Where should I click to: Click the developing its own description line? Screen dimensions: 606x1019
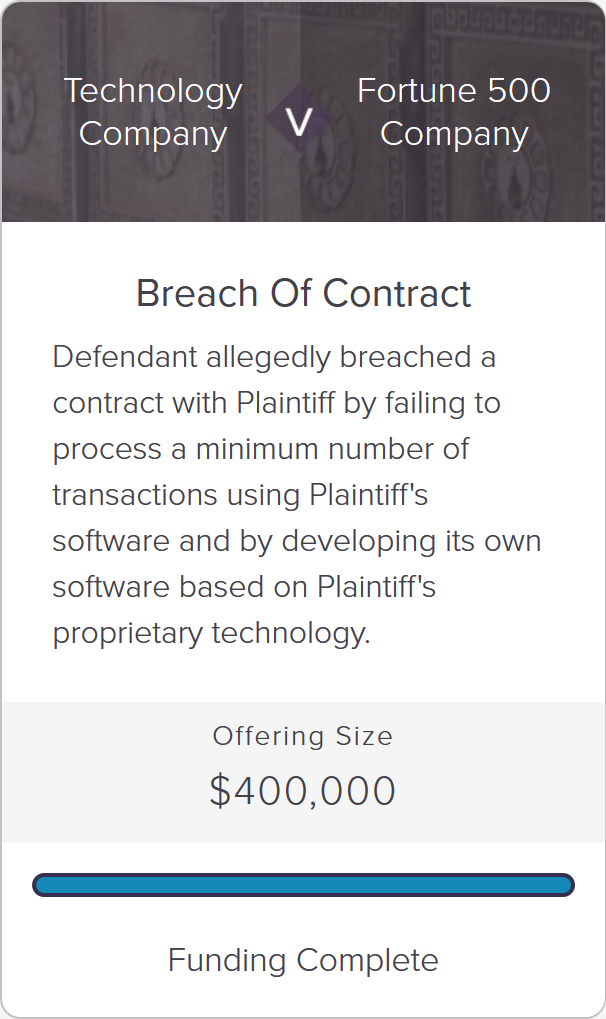pos(296,541)
